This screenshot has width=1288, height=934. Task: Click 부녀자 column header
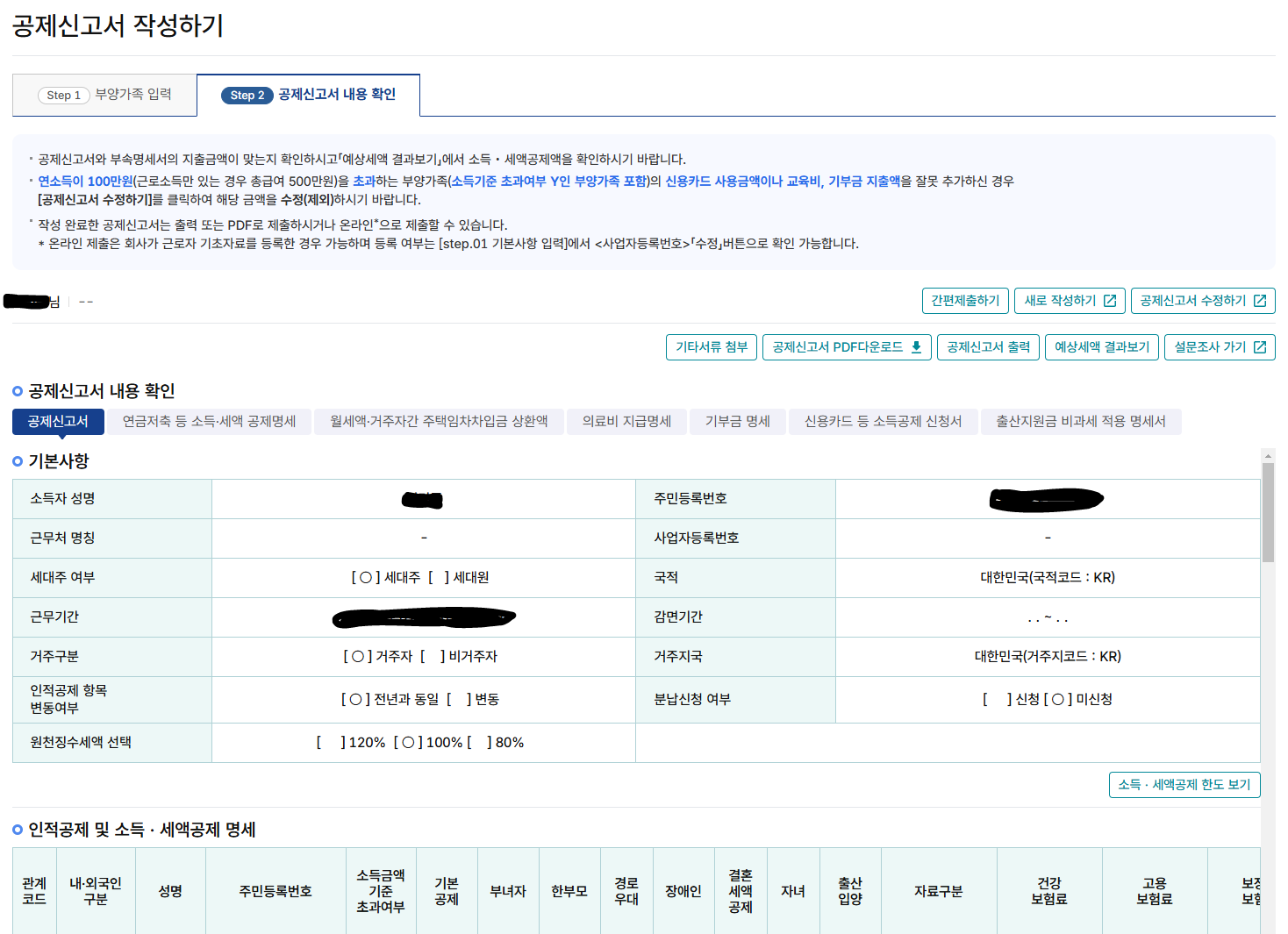coord(508,891)
